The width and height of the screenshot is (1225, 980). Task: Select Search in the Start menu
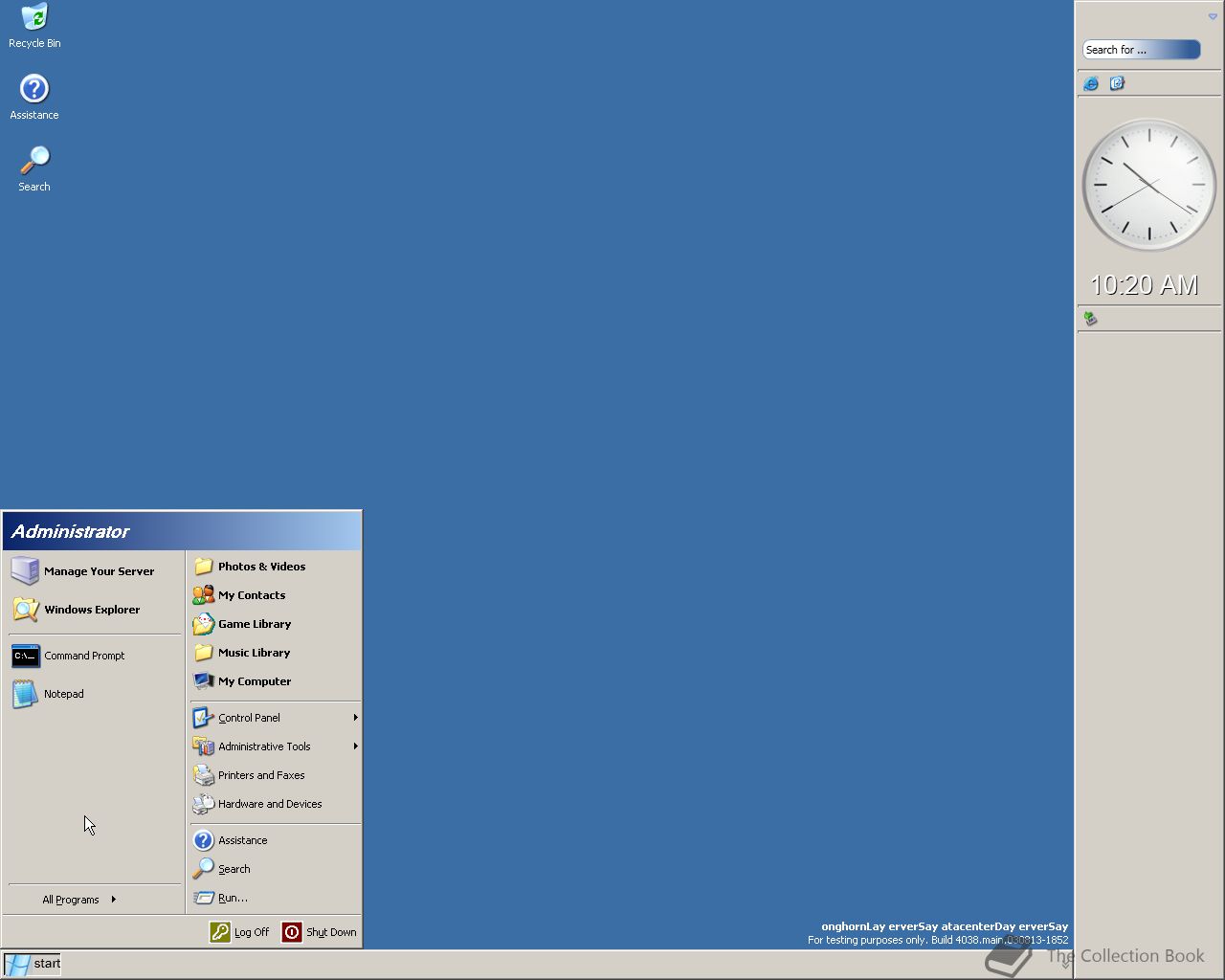coord(275,869)
